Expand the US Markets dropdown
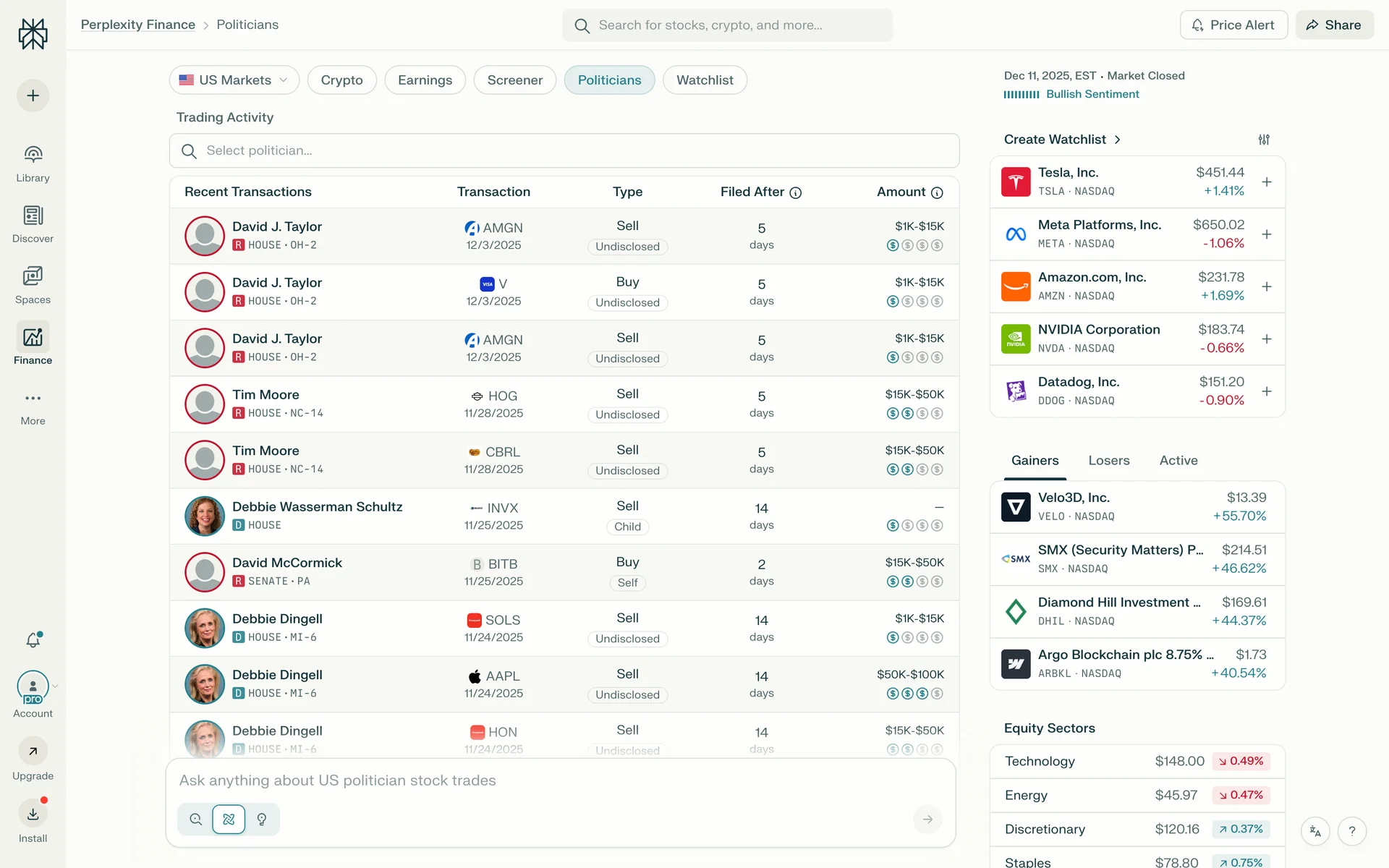The image size is (1389, 868). tap(234, 80)
